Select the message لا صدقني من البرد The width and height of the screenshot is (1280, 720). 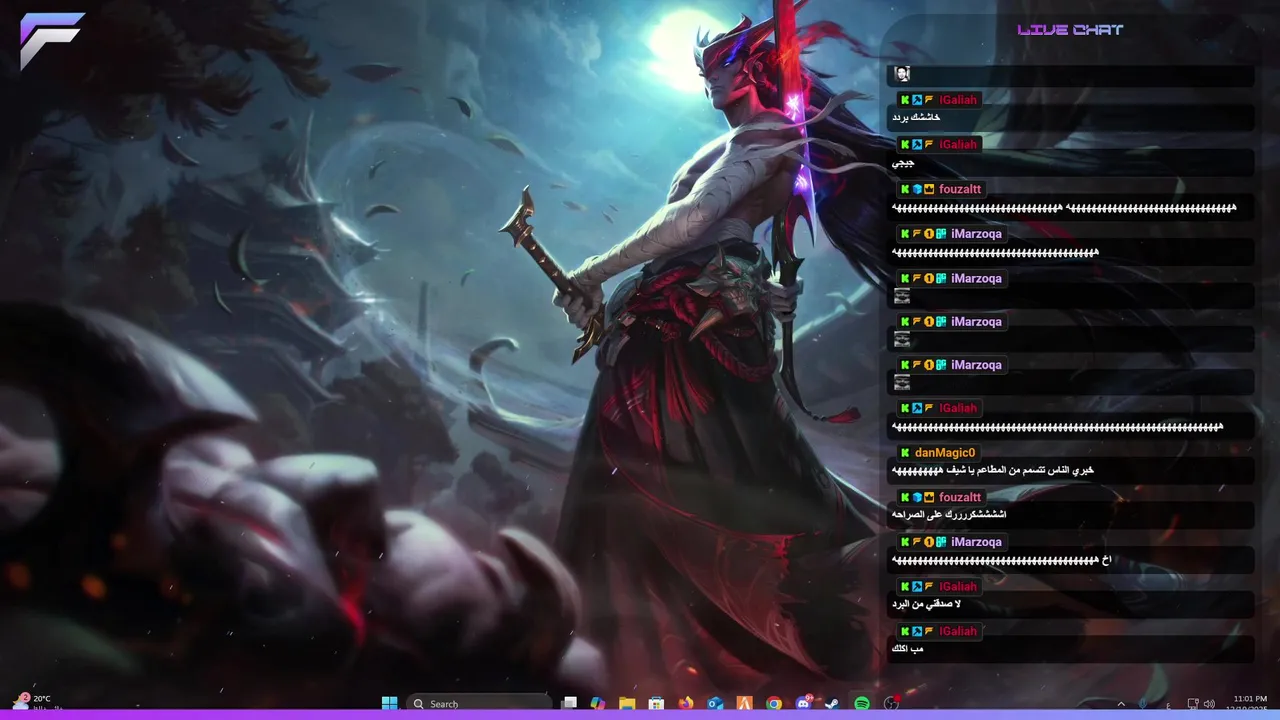[x=925, y=604]
